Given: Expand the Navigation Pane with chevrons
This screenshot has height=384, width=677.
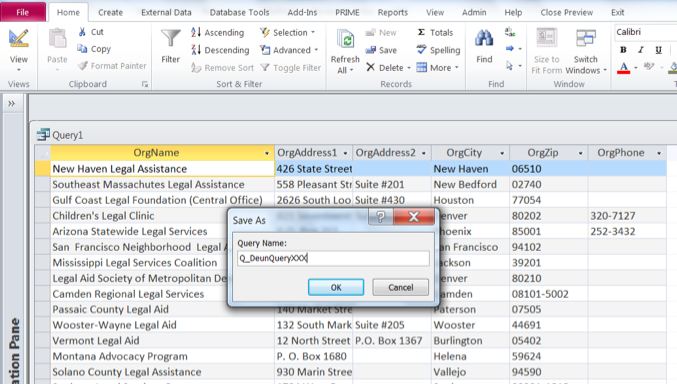Looking at the screenshot, I should (11, 104).
